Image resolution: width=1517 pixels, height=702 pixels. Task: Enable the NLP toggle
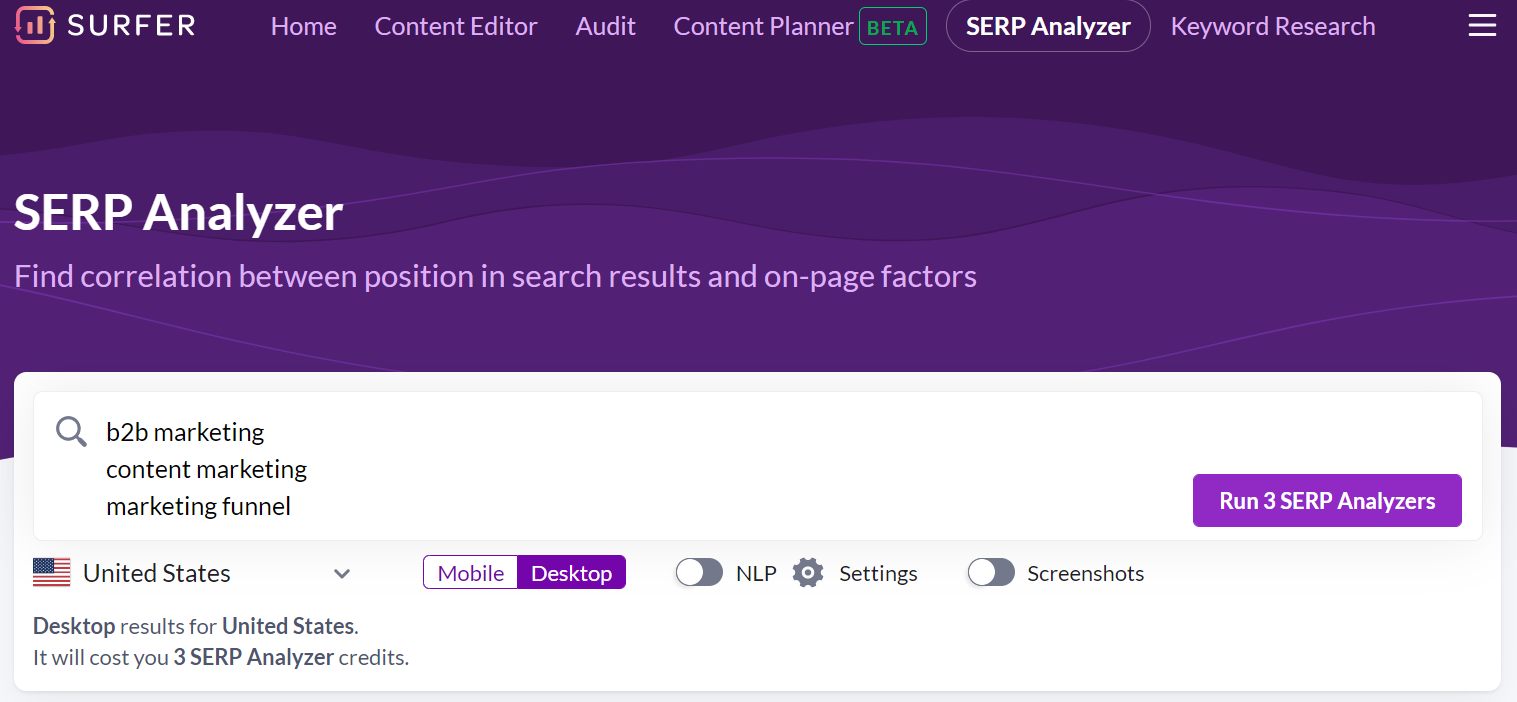699,573
